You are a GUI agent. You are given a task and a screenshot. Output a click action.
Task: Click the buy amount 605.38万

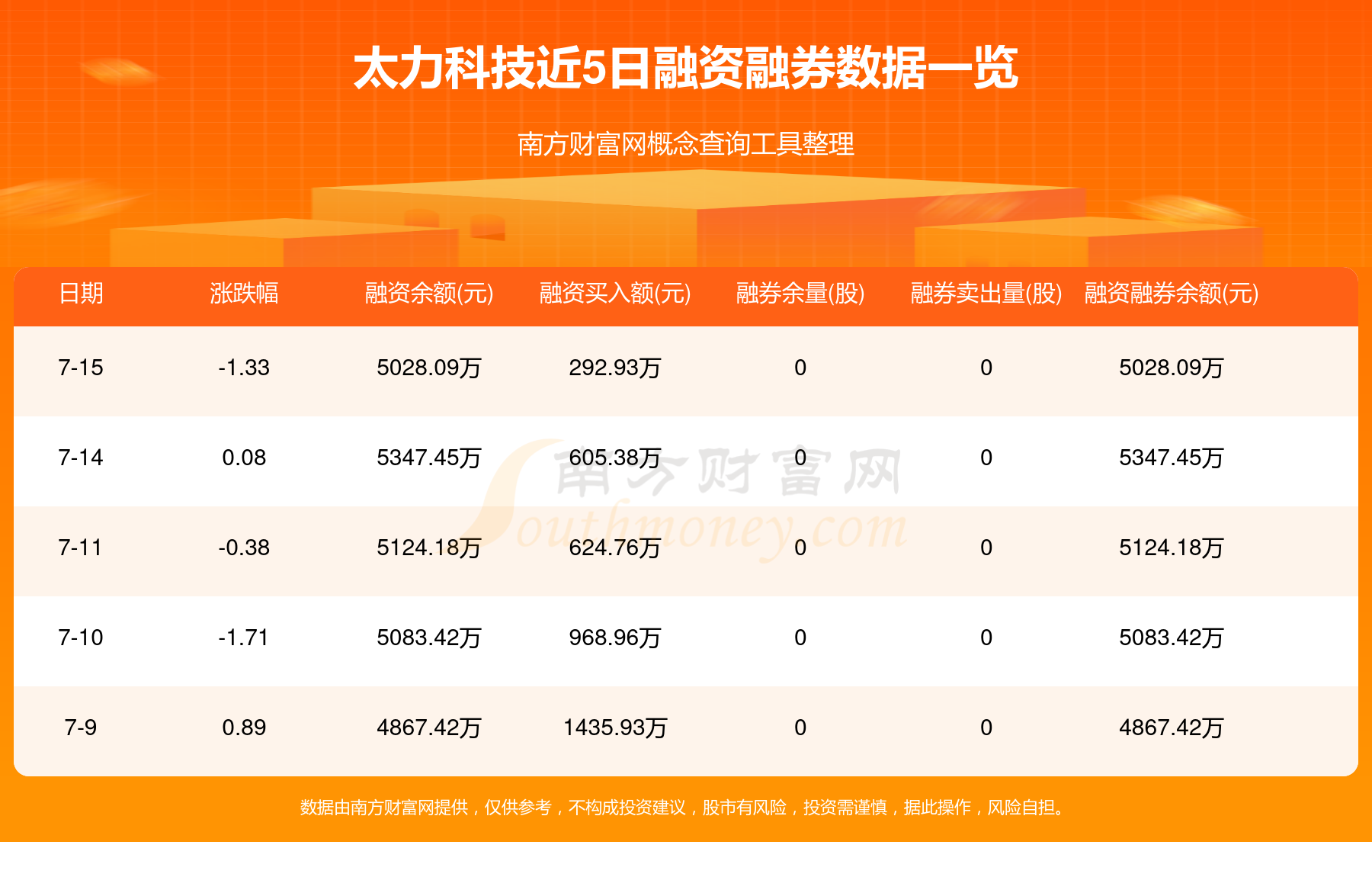(615, 458)
